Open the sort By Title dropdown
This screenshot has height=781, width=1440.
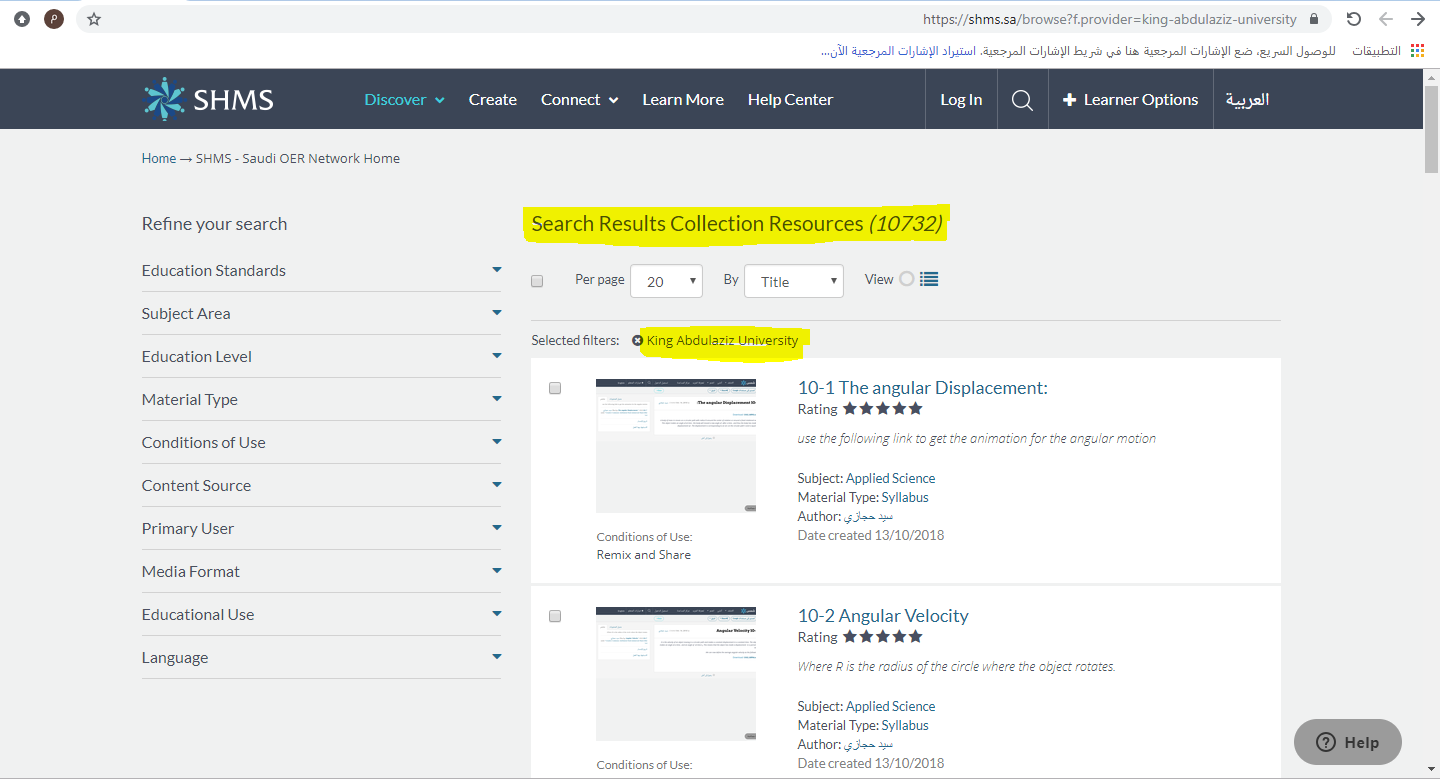click(x=793, y=282)
